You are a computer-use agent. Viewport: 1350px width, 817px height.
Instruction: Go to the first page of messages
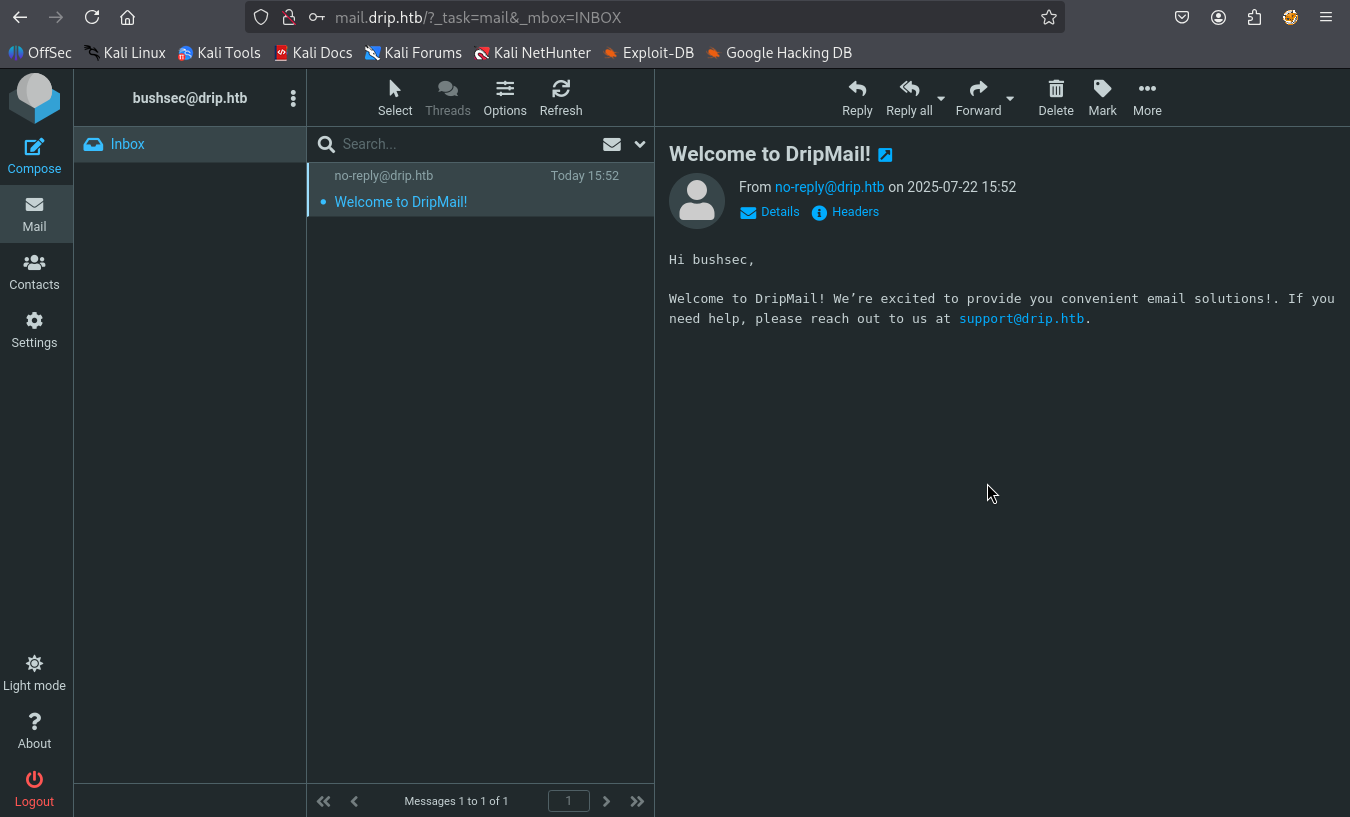coord(323,801)
